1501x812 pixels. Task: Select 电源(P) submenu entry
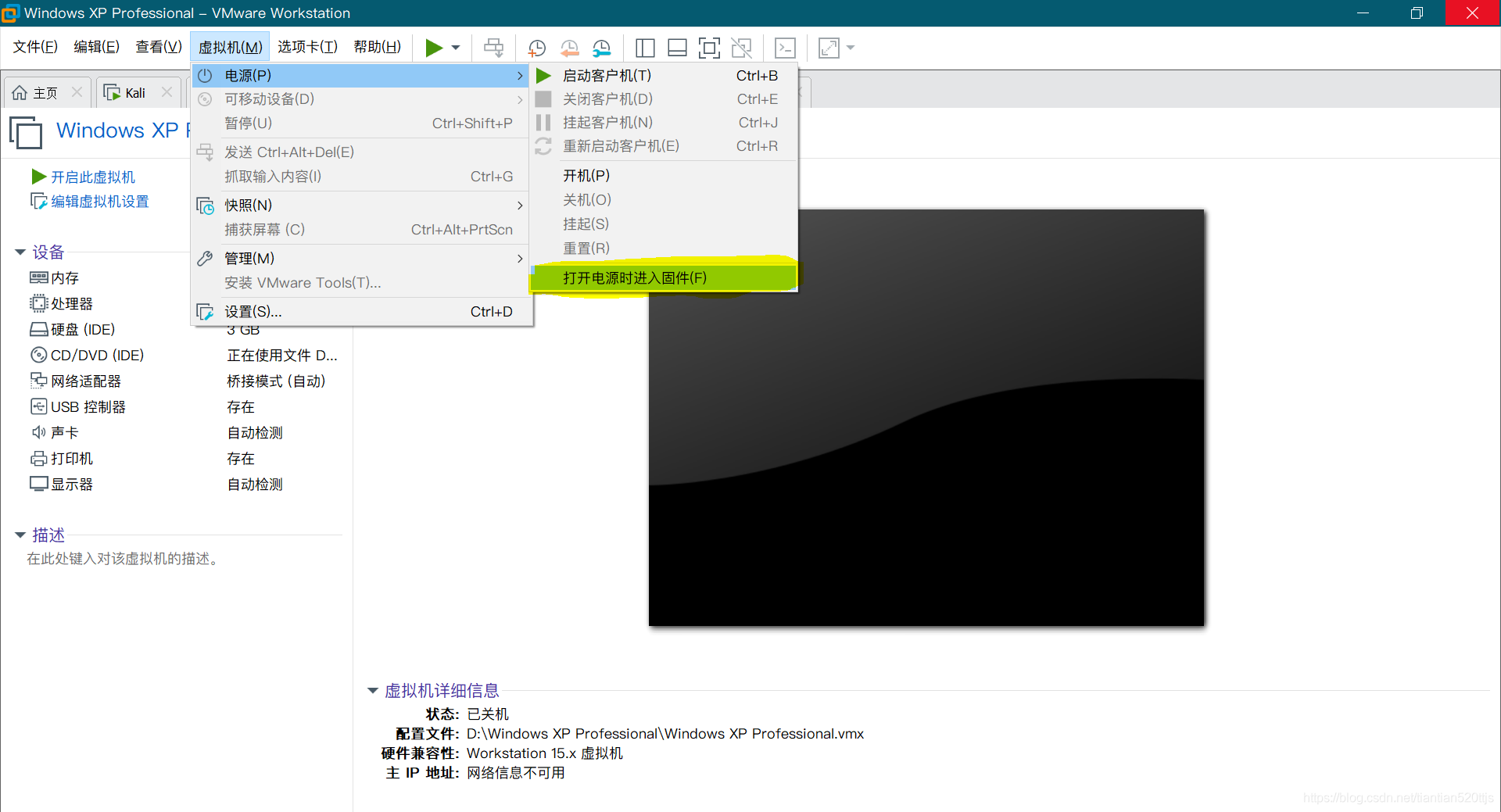(x=360, y=76)
